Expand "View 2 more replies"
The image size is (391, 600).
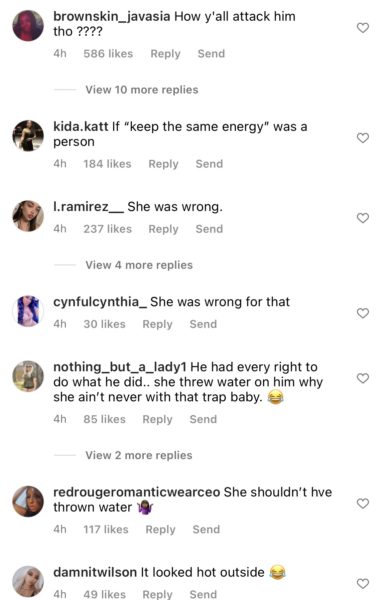(138, 455)
